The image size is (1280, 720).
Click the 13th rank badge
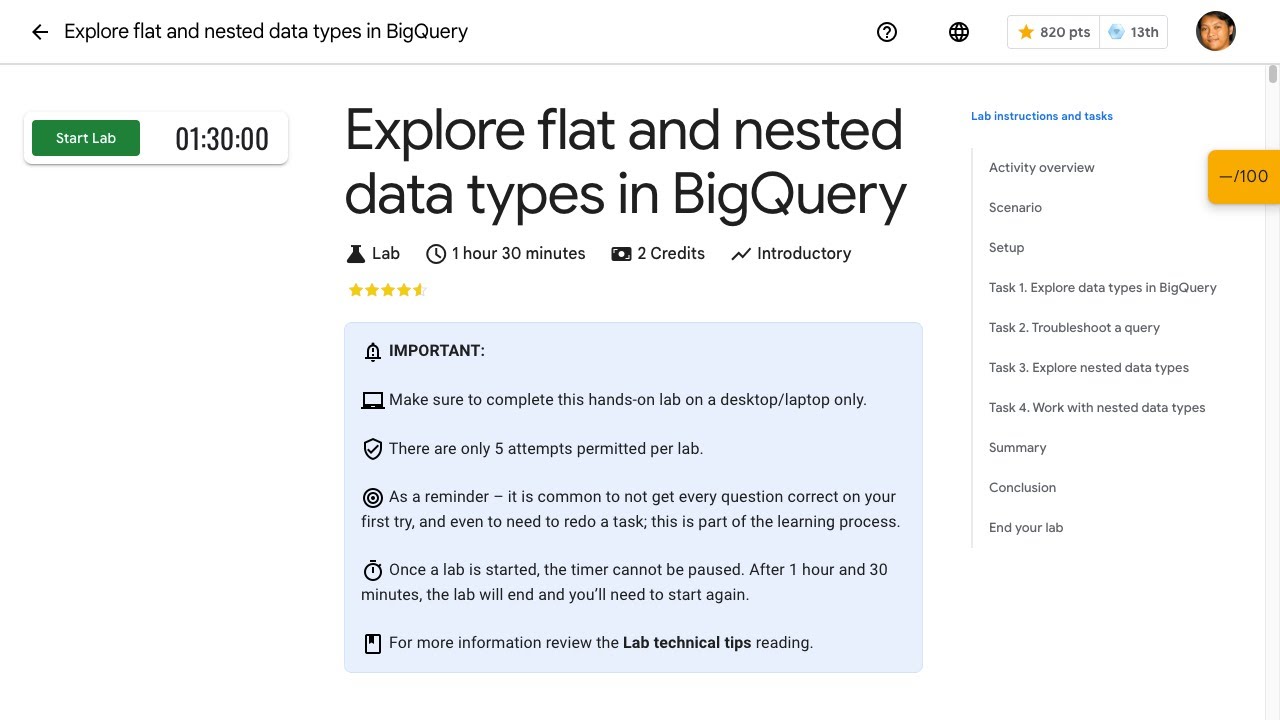click(1133, 32)
